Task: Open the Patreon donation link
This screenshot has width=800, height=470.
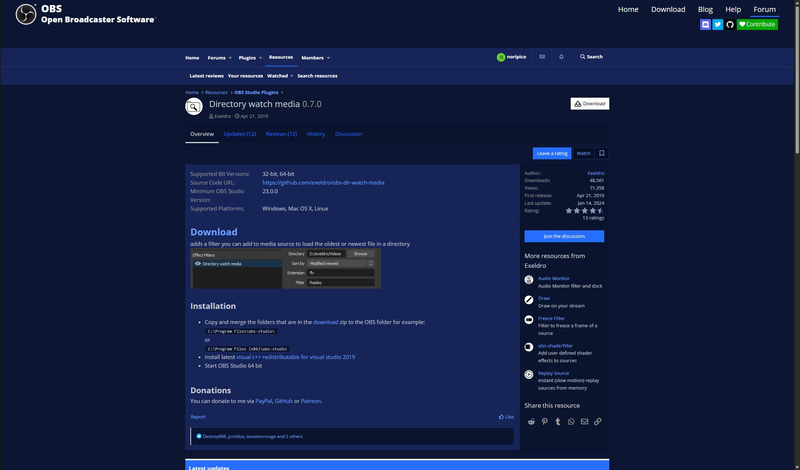Action: [311, 401]
